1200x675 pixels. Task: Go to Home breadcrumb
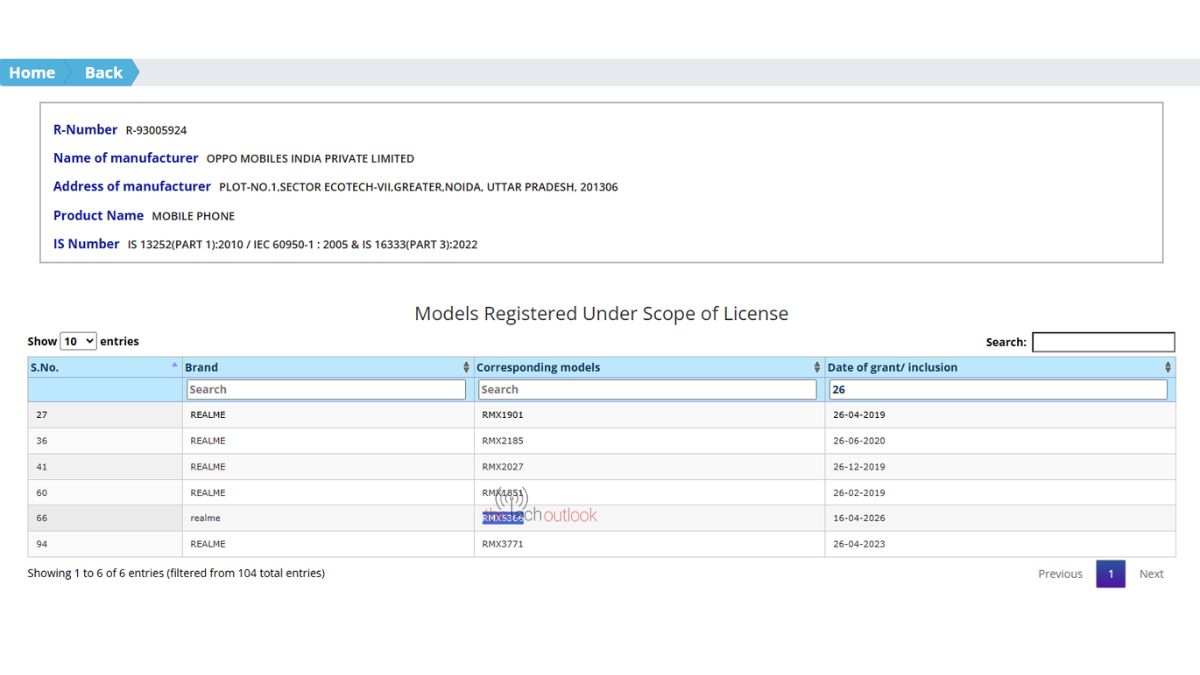coord(32,72)
